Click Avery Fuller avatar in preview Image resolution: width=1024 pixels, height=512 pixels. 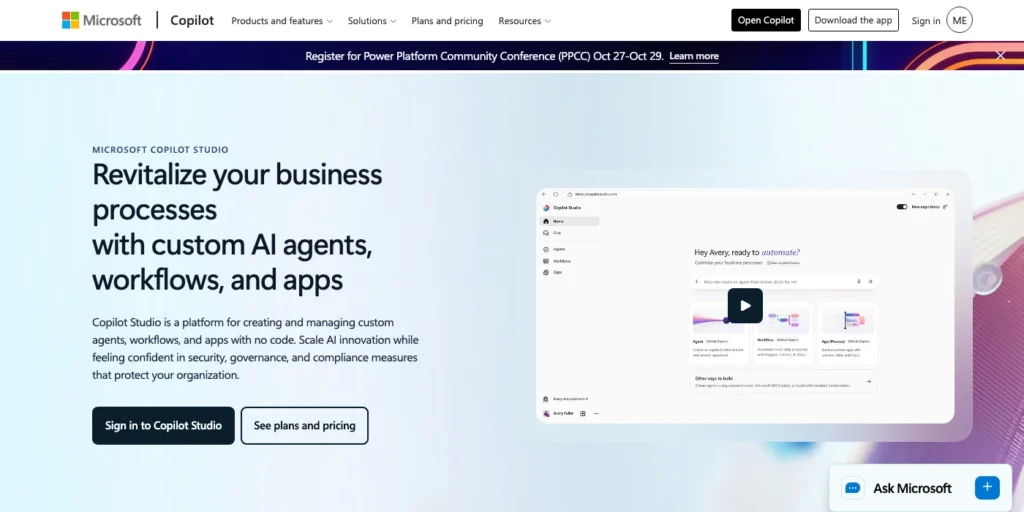546,413
